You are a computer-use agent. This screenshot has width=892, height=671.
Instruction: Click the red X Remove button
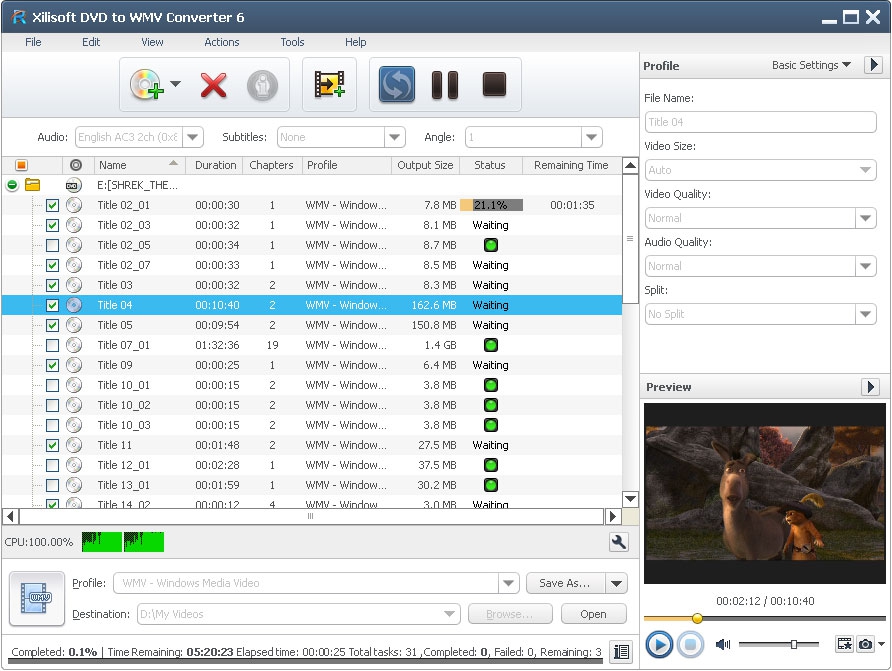(213, 85)
